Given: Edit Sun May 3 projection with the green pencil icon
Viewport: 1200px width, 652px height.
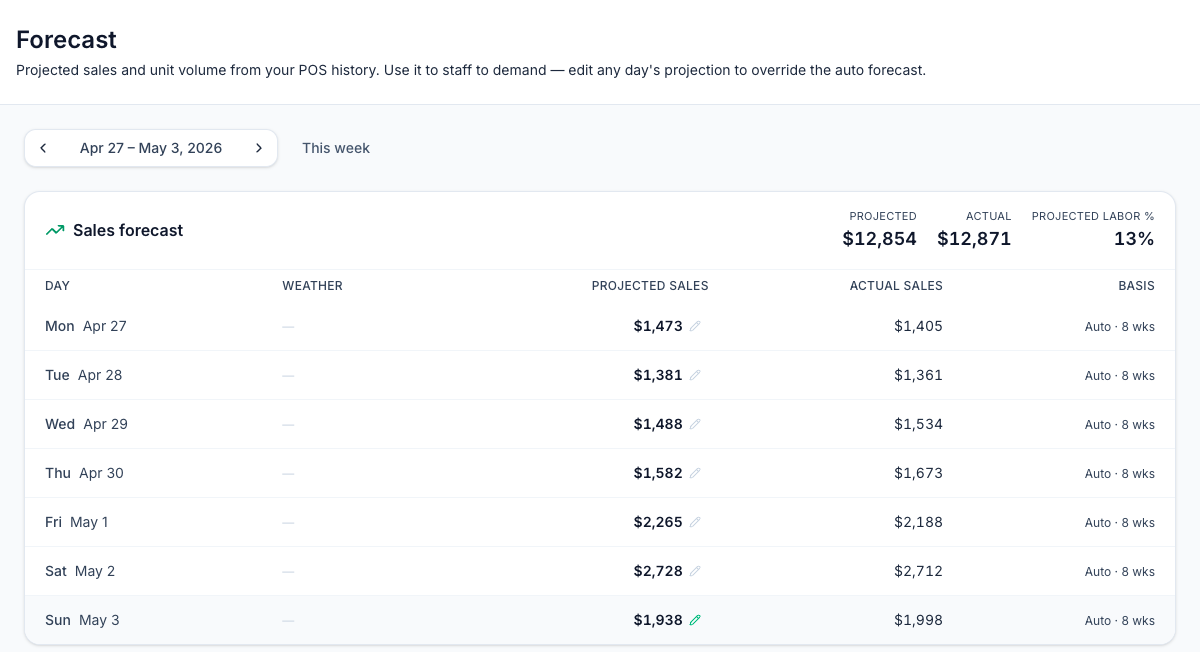Looking at the screenshot, I should (x=695, y=620).
